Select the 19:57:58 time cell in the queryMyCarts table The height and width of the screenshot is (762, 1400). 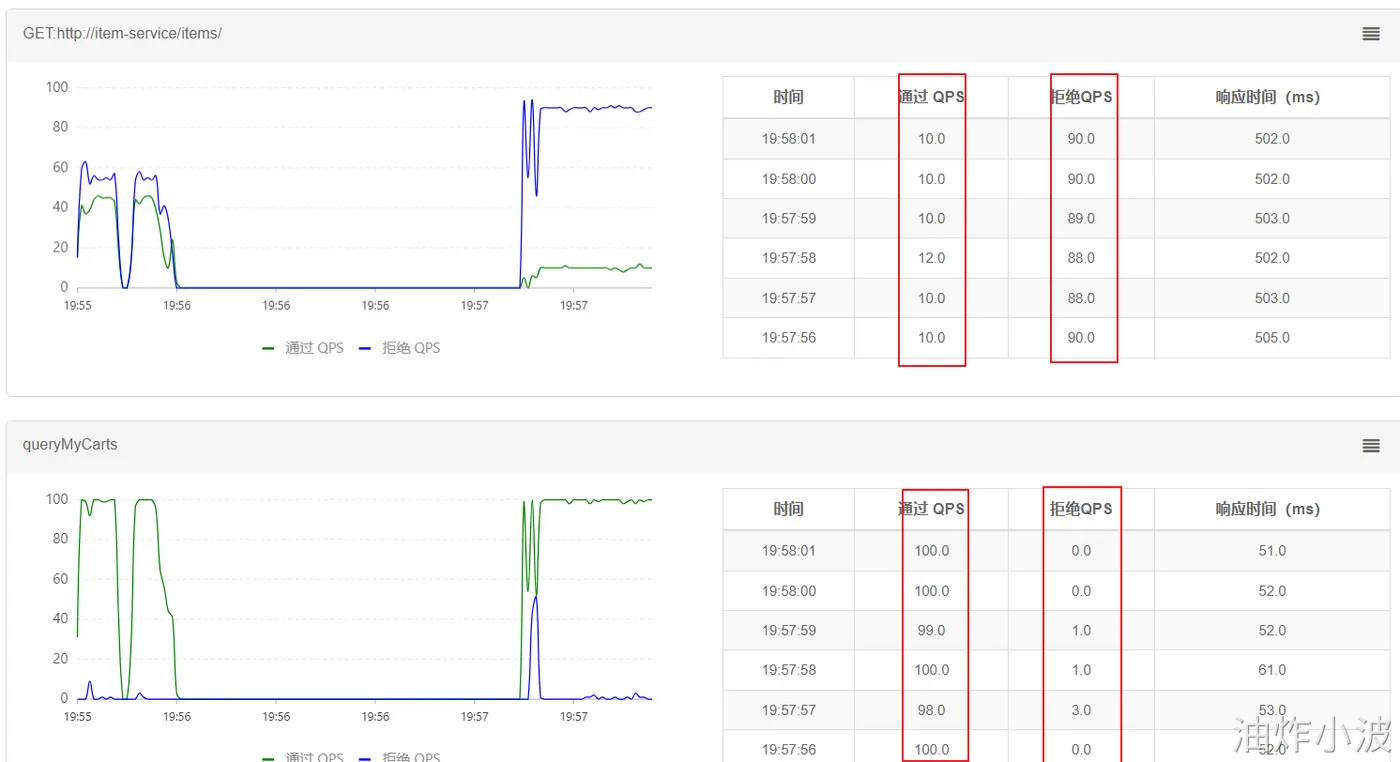789,670
